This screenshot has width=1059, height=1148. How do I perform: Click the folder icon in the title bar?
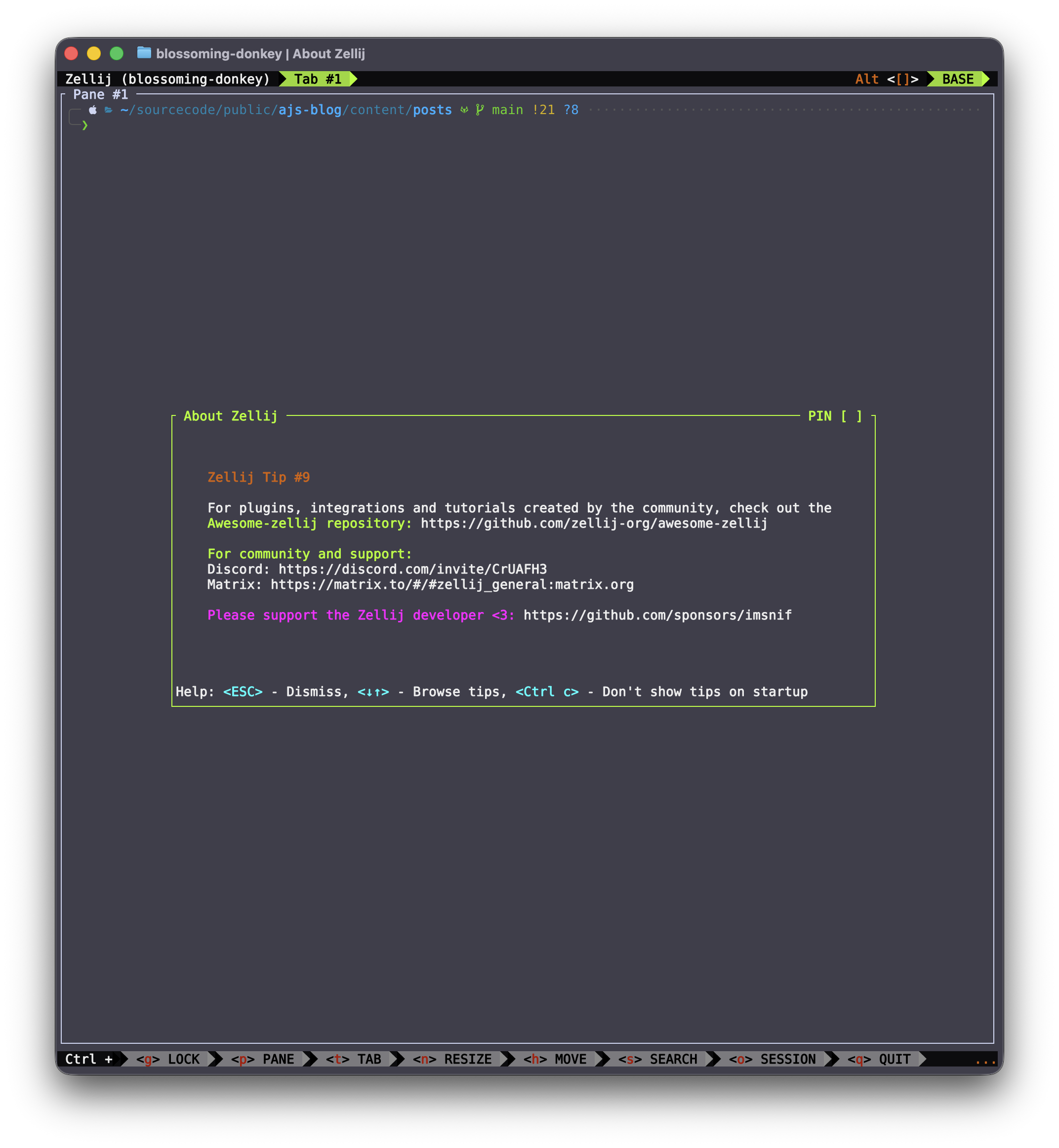point(144,53)
